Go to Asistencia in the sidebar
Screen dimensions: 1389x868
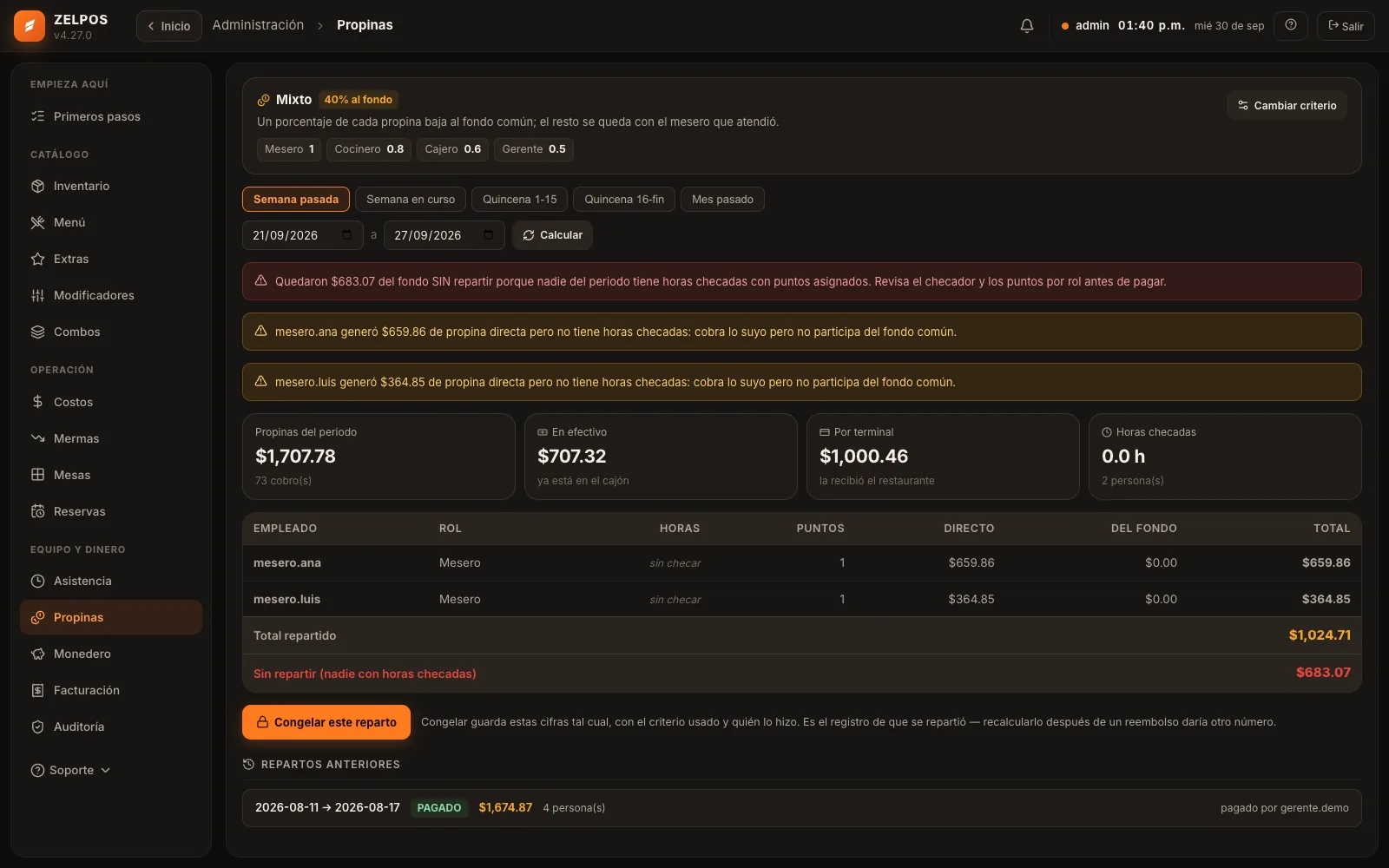(111, 581)
